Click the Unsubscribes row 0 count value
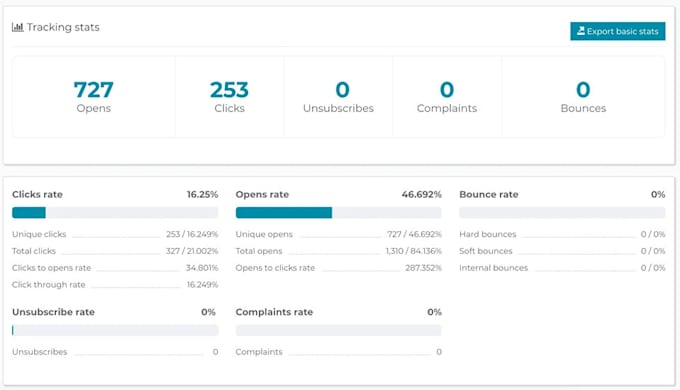This screenshot has width=680, height=390. point(216,352)
